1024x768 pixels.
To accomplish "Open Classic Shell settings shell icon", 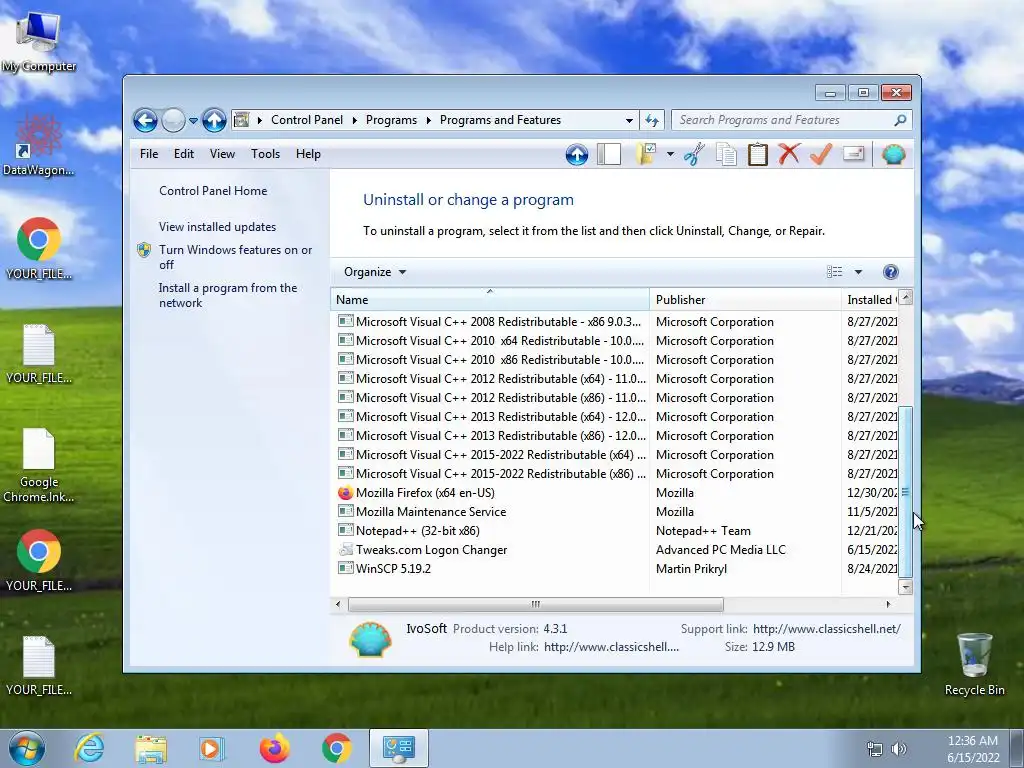I will pos(893,155).
